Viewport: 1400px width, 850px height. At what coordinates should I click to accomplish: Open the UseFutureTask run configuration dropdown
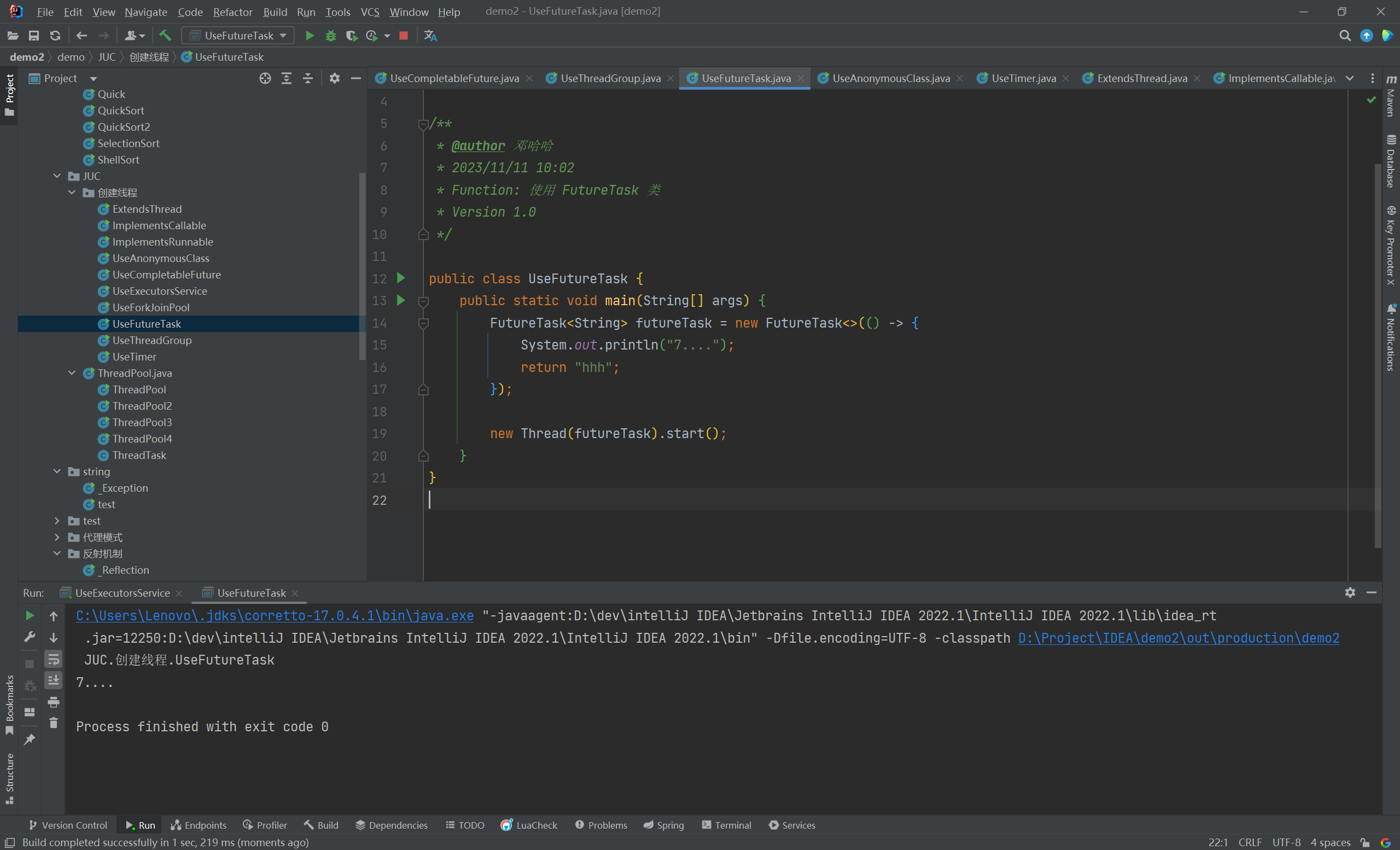click(238, 36)
